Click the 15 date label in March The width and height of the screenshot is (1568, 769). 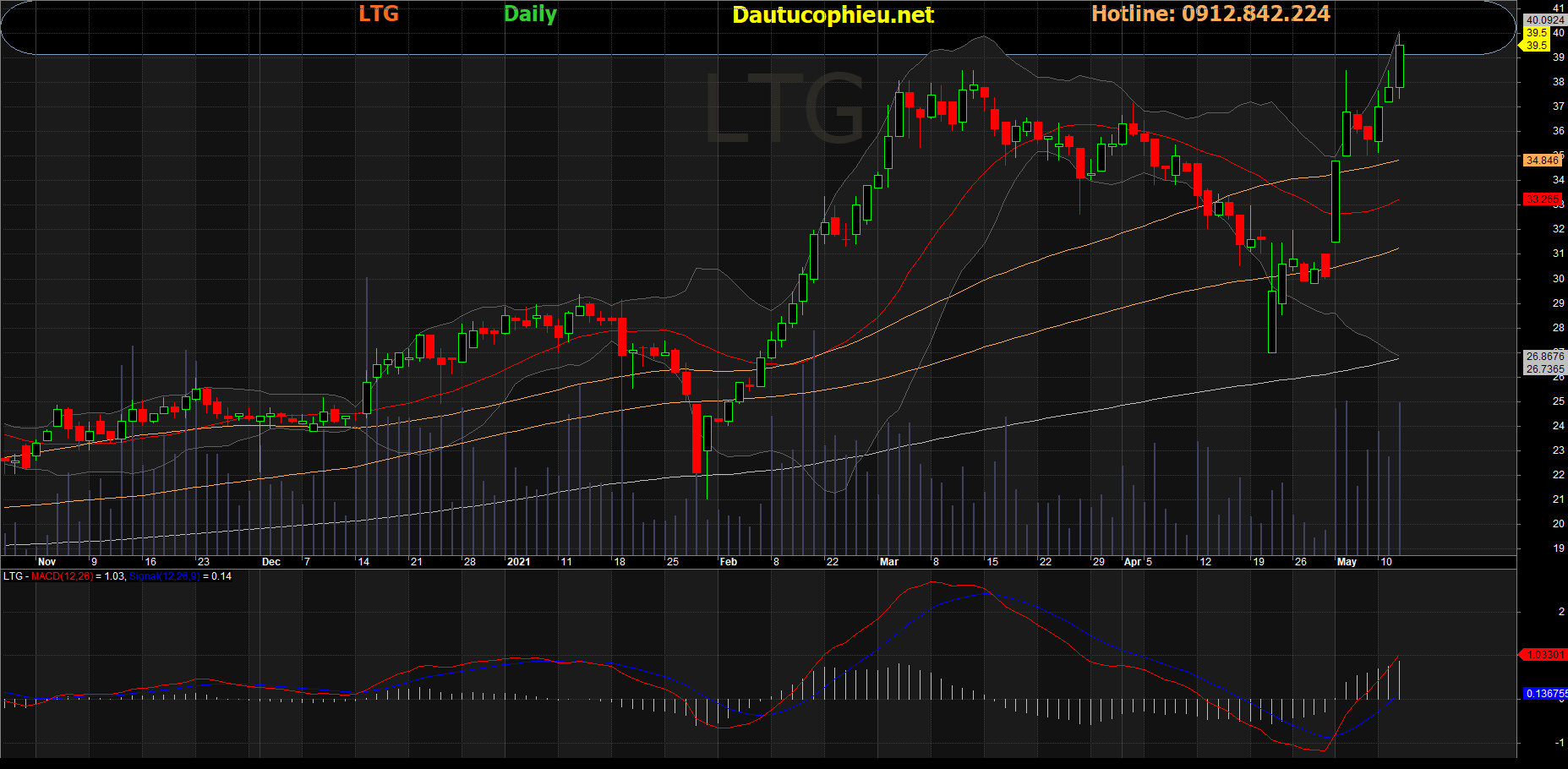(x=992, y=562)
